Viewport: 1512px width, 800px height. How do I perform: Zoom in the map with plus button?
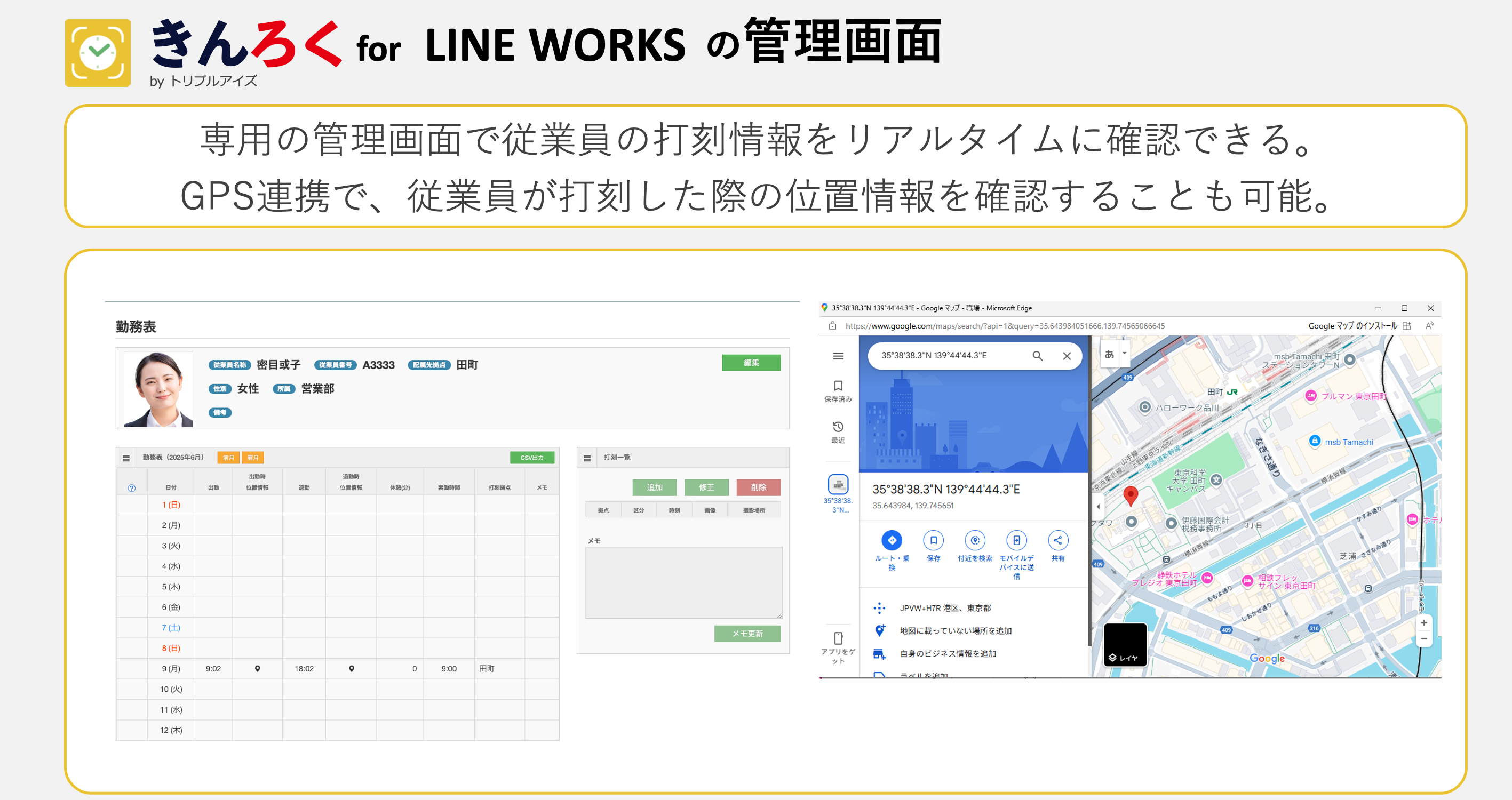pyautogui.click(x=1423, y=623)
